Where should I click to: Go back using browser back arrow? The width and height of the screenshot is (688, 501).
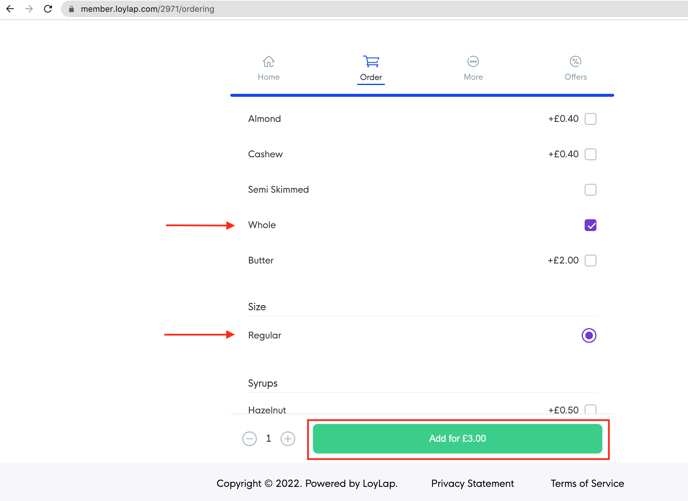click(10, 9)
